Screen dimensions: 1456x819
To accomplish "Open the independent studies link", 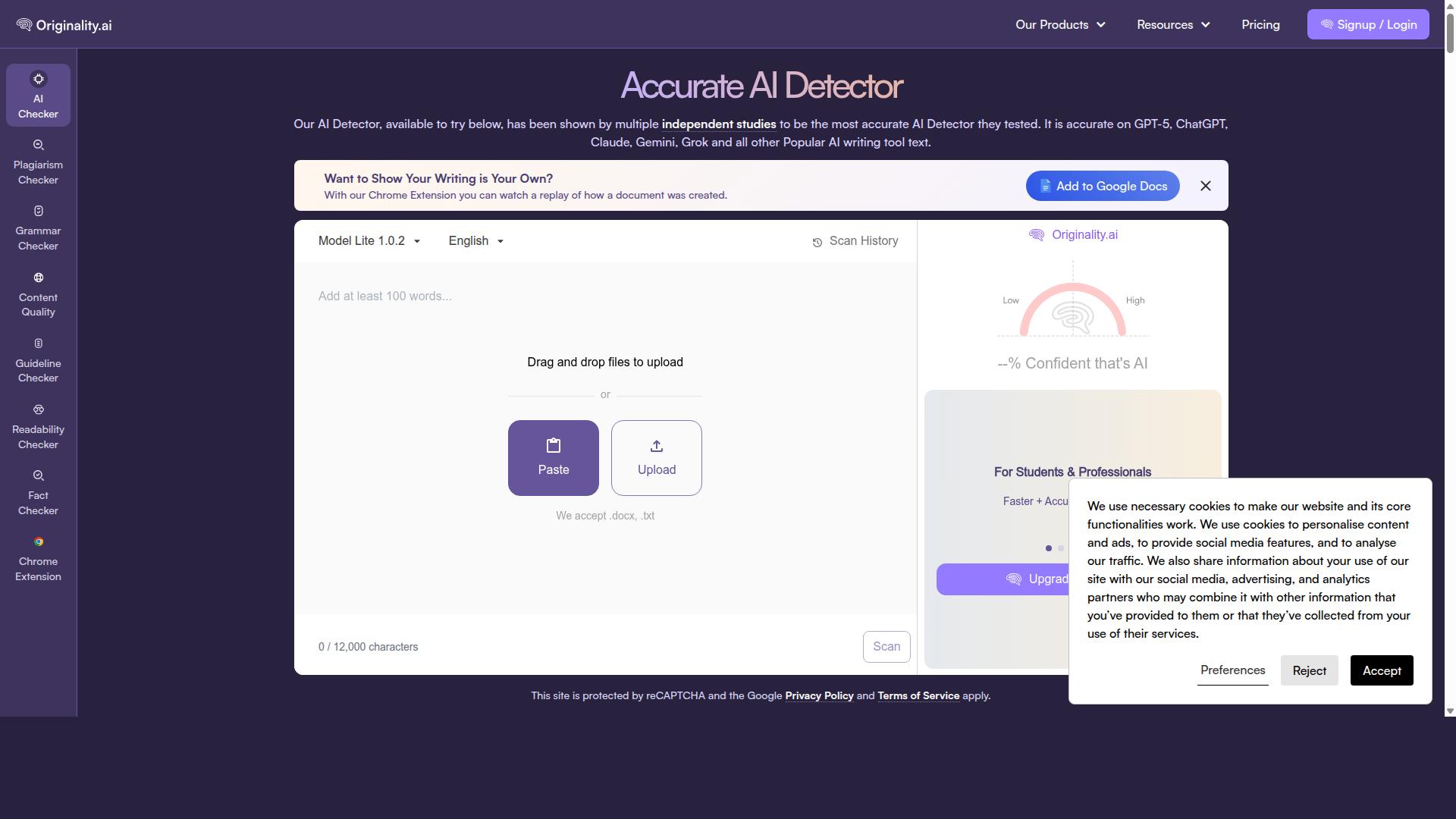I will click(x=719, y=124).
